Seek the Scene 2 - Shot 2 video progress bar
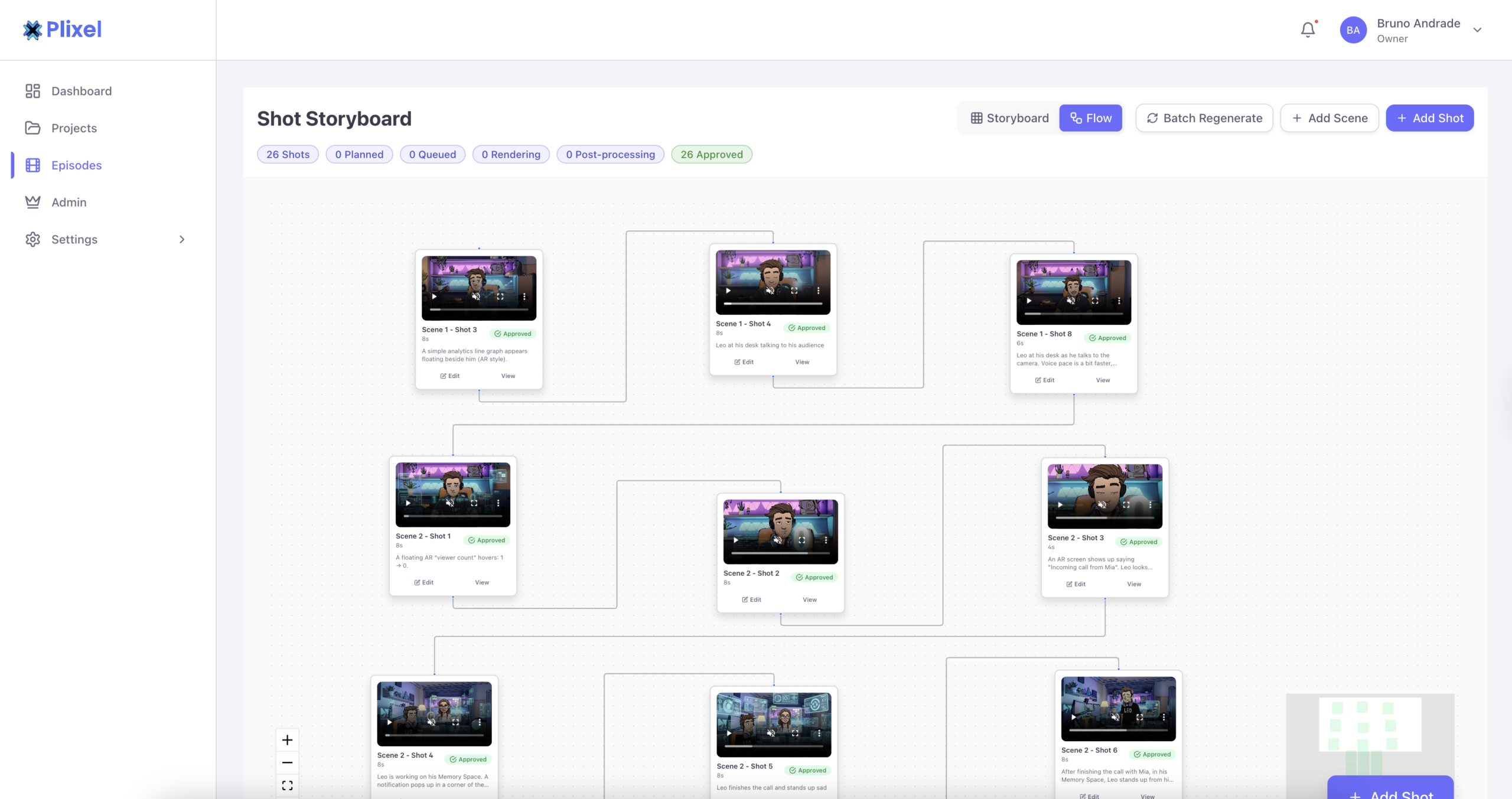Image resolution: width=1512 pixels, height=799 pixels. pyautogui.click(x=780, y=553)
